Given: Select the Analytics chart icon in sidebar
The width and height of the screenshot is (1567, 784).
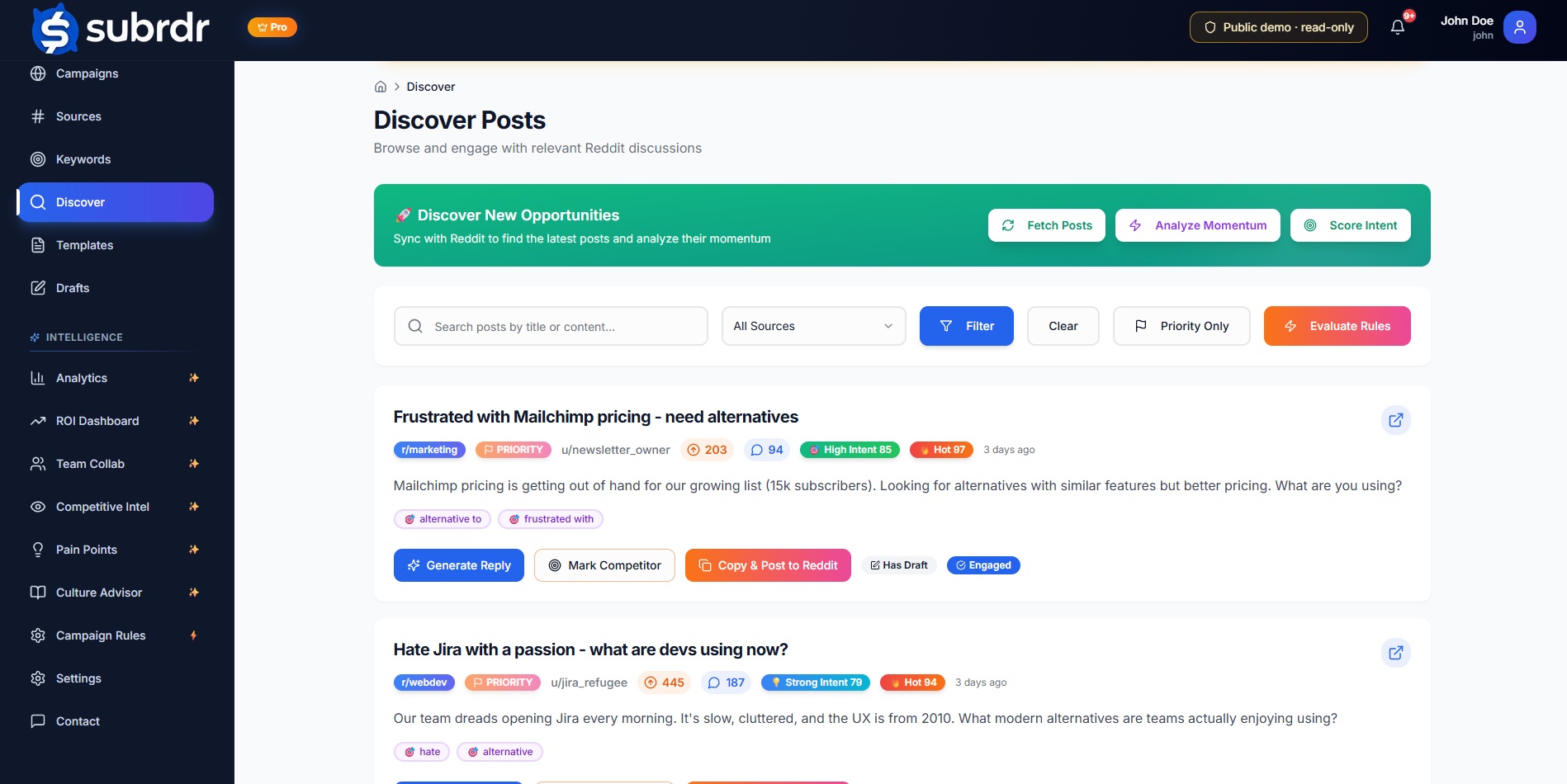Looking at the screenshot, I should point(38,378).
